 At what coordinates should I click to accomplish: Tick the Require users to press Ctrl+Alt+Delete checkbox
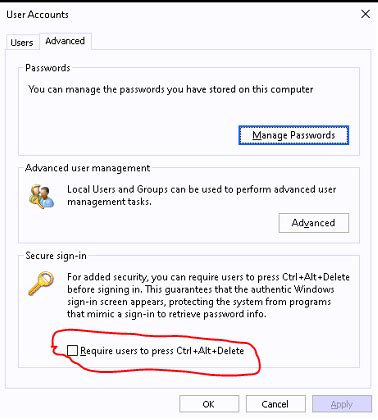click(72, 351)
